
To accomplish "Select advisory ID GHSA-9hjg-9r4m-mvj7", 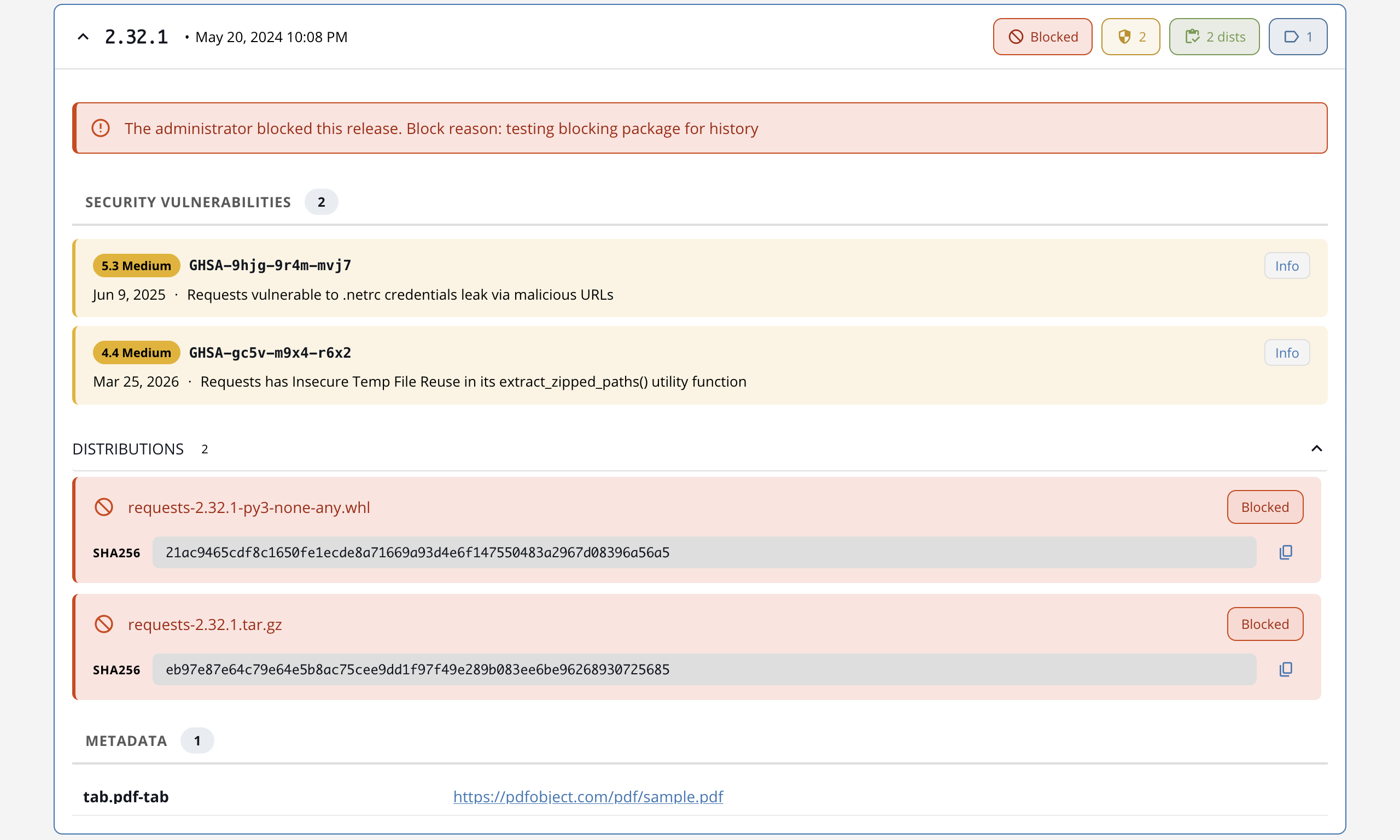I will click(x=270, y=265).
